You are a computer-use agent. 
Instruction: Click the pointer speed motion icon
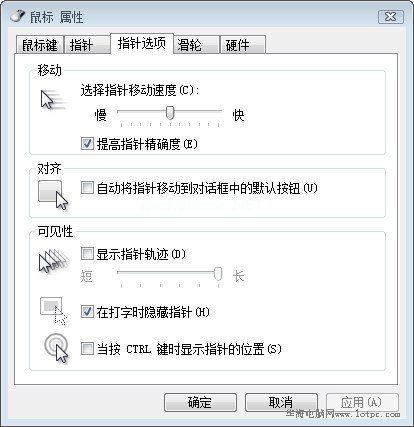tap(53, 99)
